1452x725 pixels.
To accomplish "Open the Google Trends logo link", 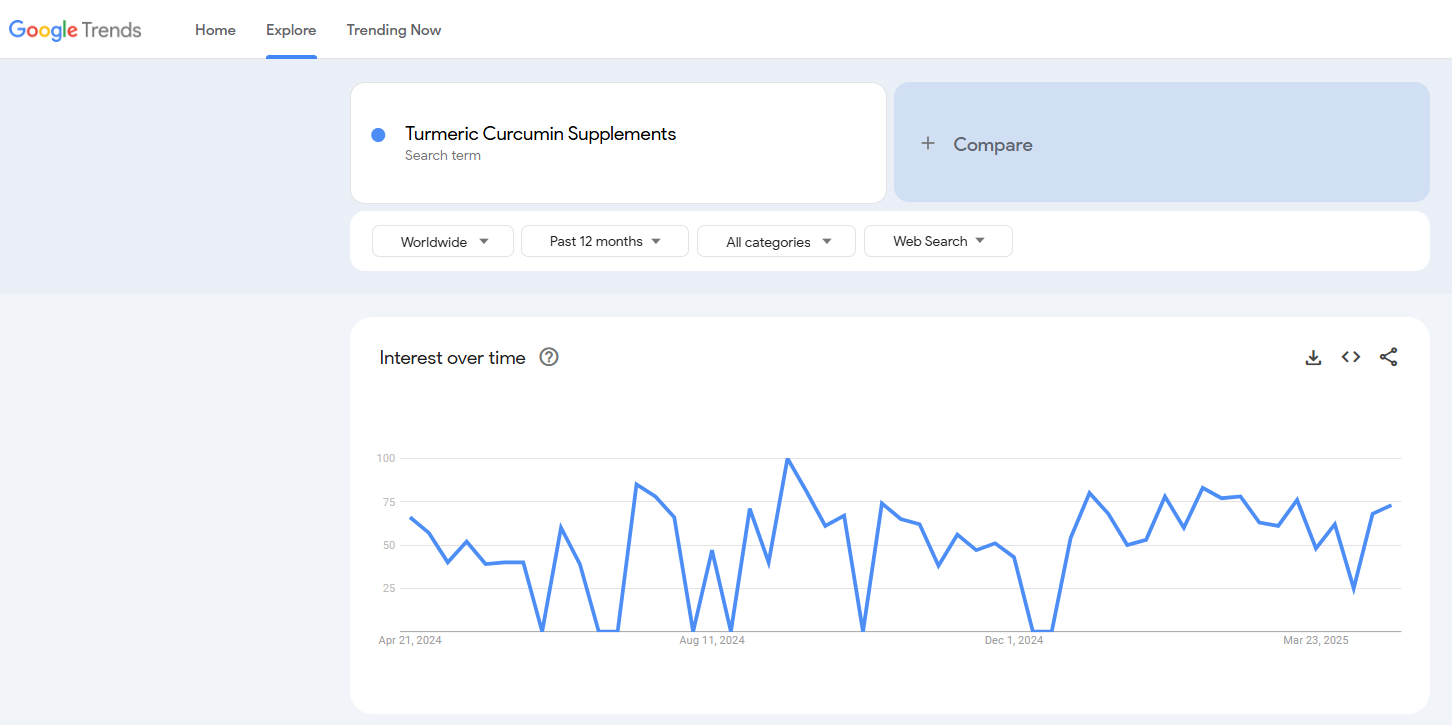I will pos(75,30).
